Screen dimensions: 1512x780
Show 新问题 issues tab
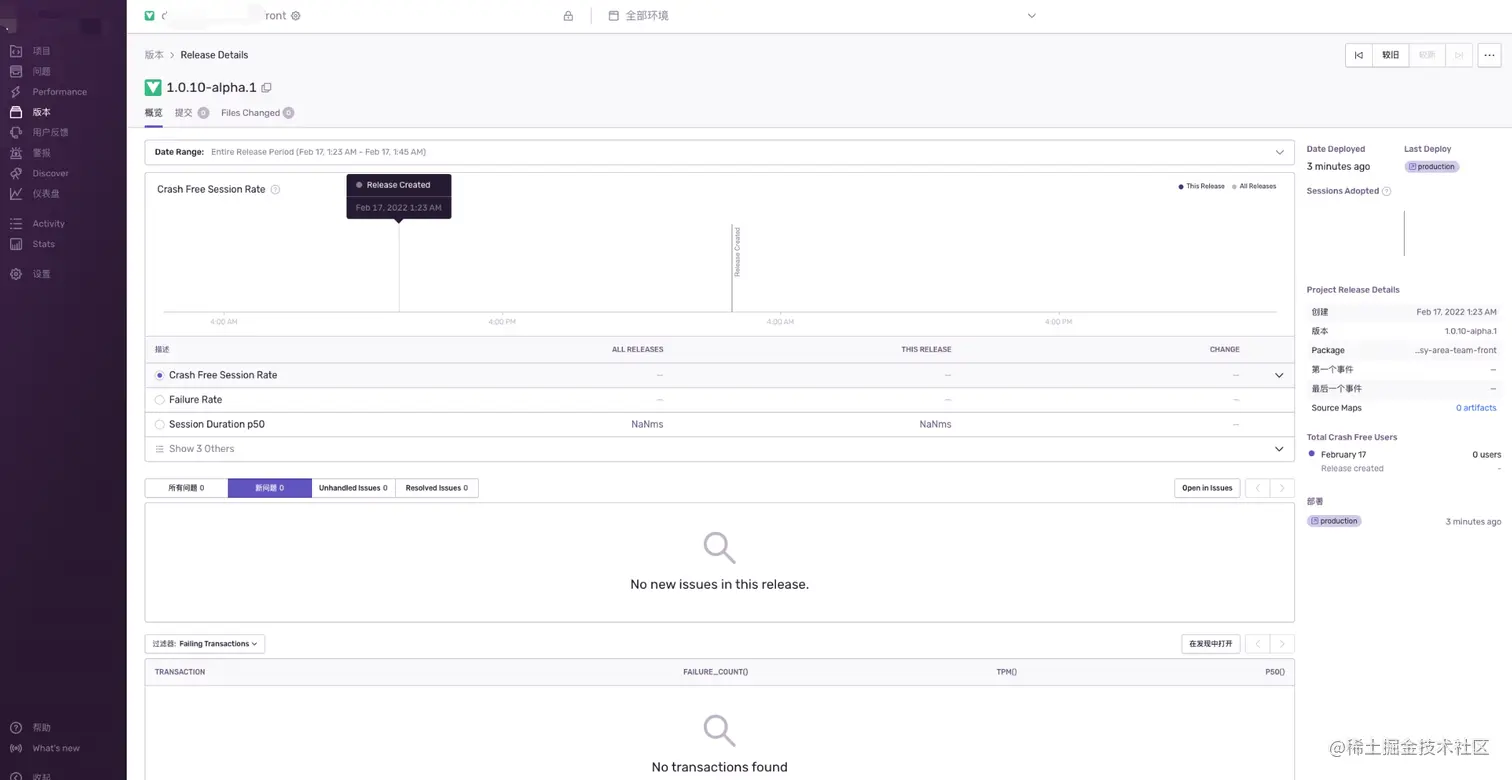coord(270,488)
